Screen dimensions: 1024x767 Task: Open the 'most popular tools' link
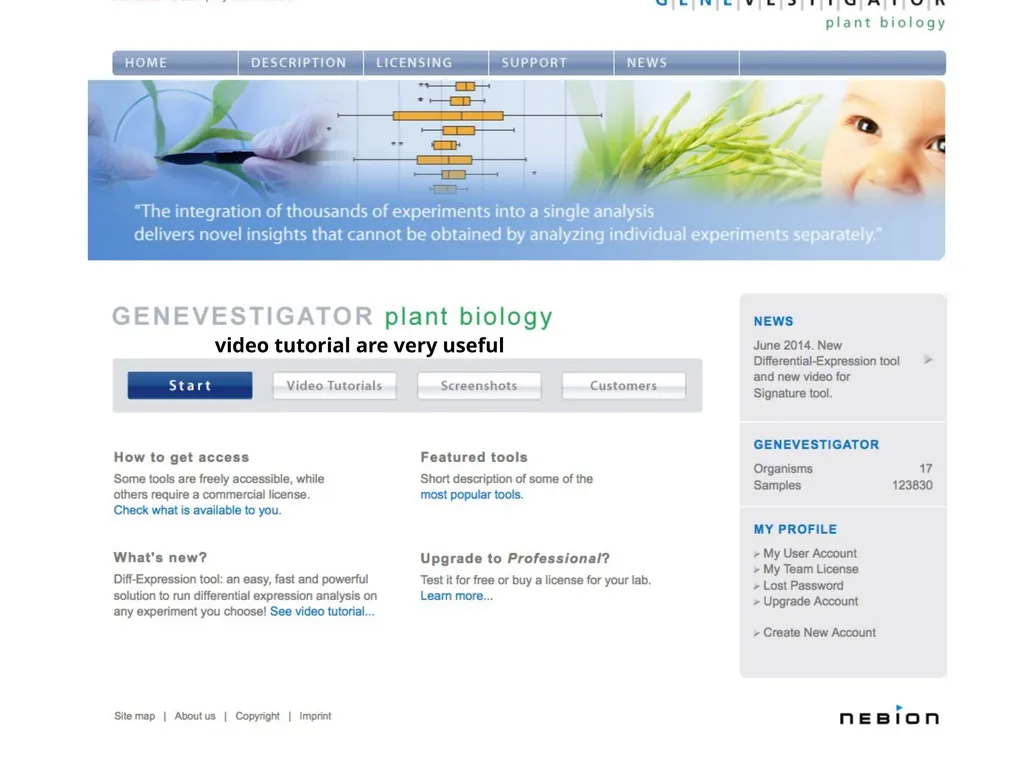[x=472, y=495]
